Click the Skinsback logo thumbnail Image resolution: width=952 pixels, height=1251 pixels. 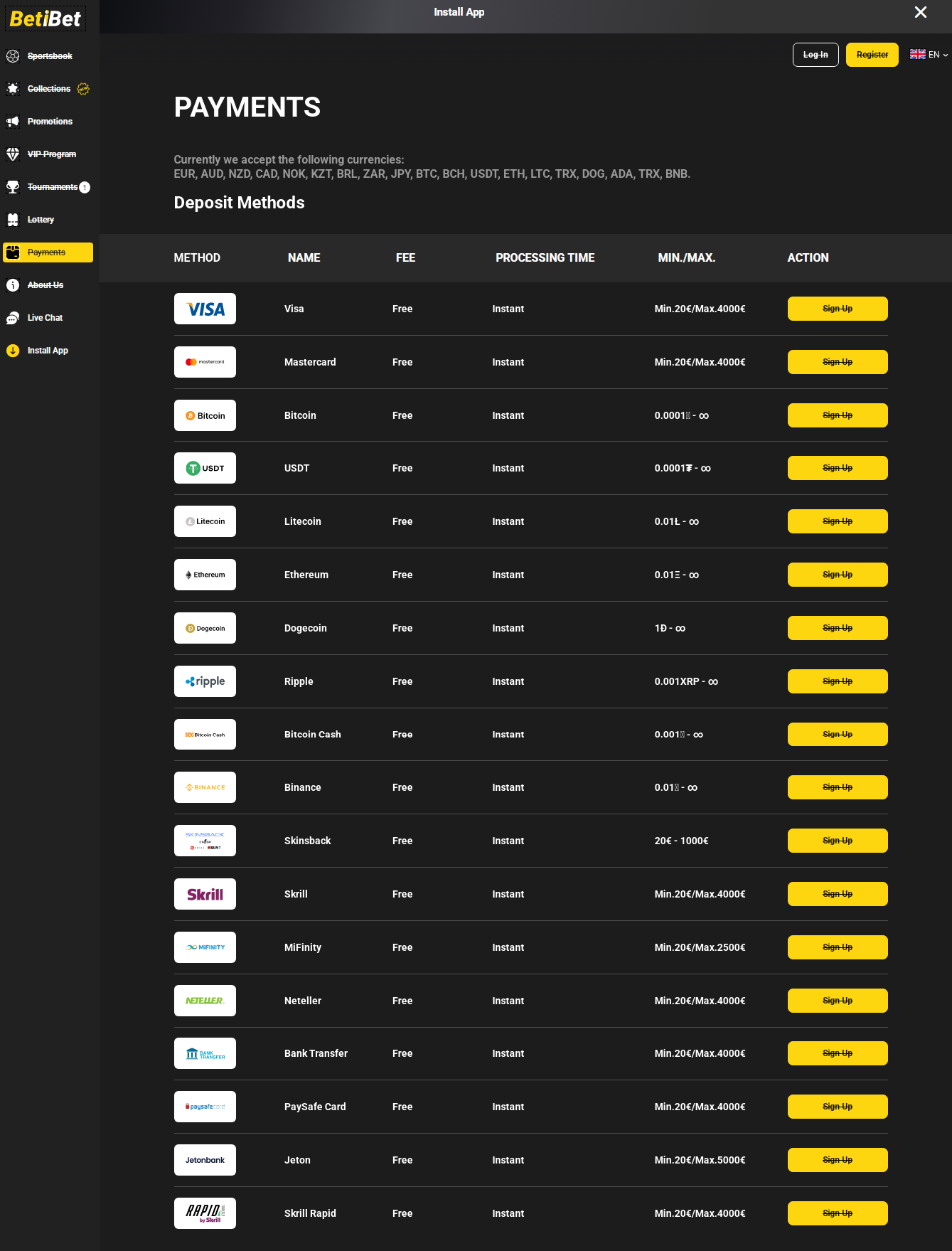pos(205,841)
